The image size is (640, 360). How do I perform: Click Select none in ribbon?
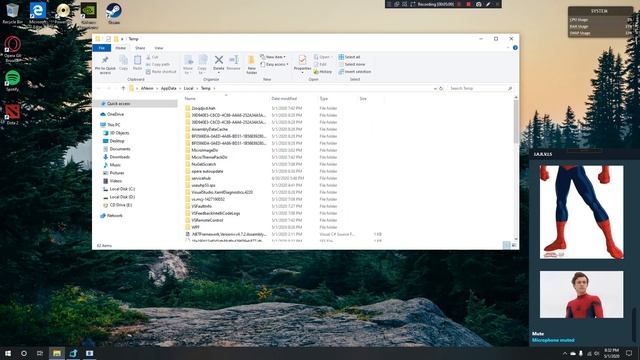352,64
